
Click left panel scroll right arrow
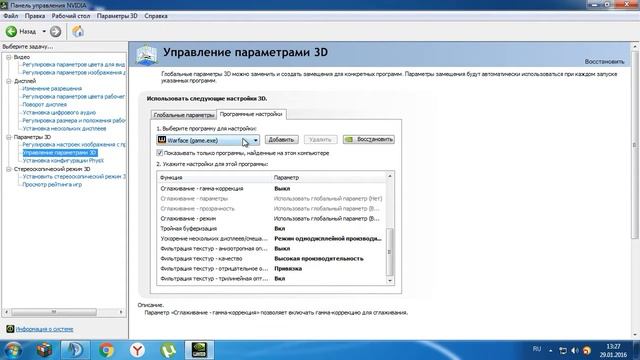click(x=121, y=312)
